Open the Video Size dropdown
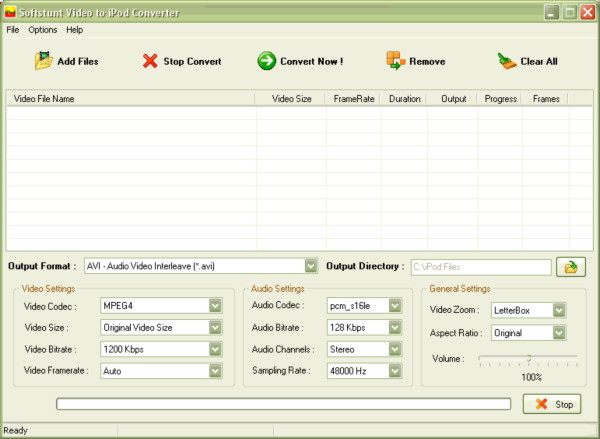Screen dimensions: 600x439 (x=214, y=327)
